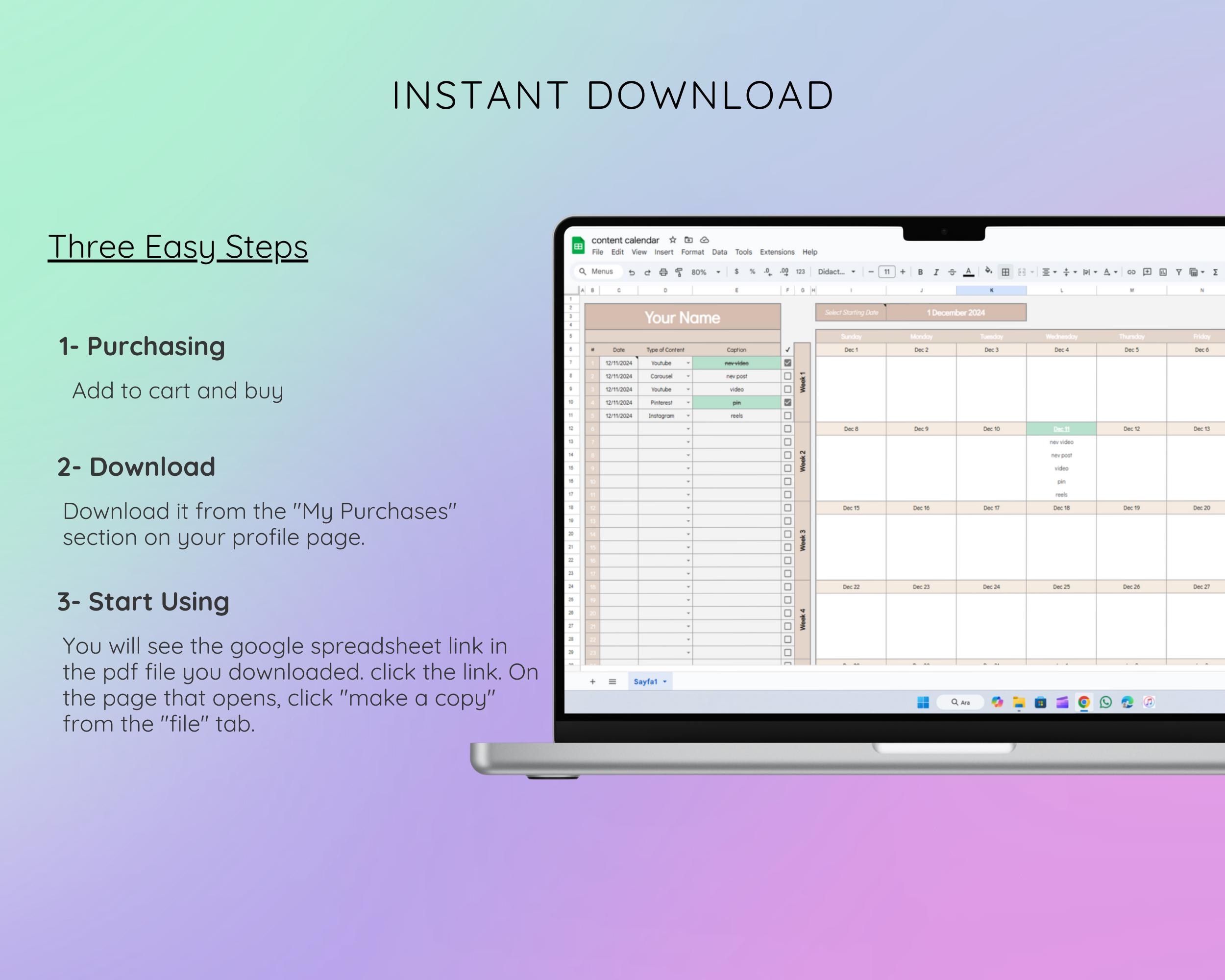Star the content calendar document
This screenshot has width=1225, height=980.
[673, 240]
